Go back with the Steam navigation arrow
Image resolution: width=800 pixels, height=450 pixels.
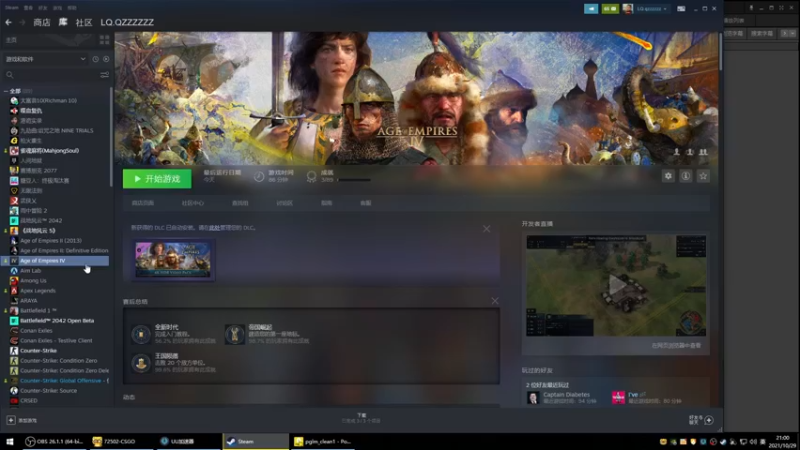pos(9,22)
